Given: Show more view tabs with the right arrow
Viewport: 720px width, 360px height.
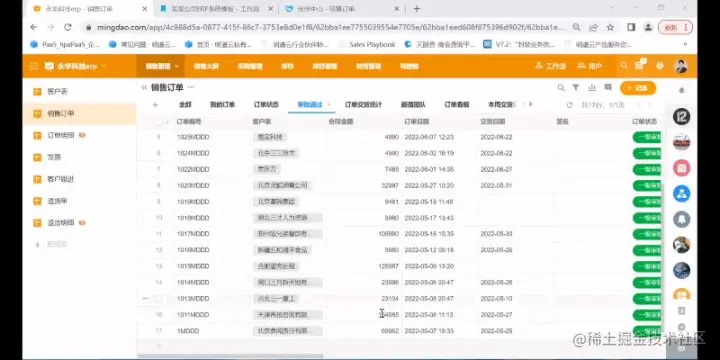Looking at the screenshot, I should tap(531, 104).
